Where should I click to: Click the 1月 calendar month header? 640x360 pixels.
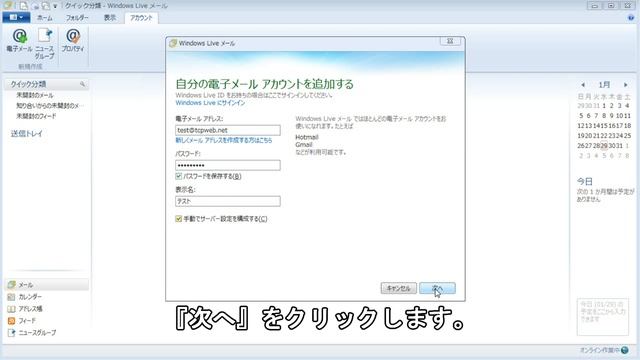604,85
